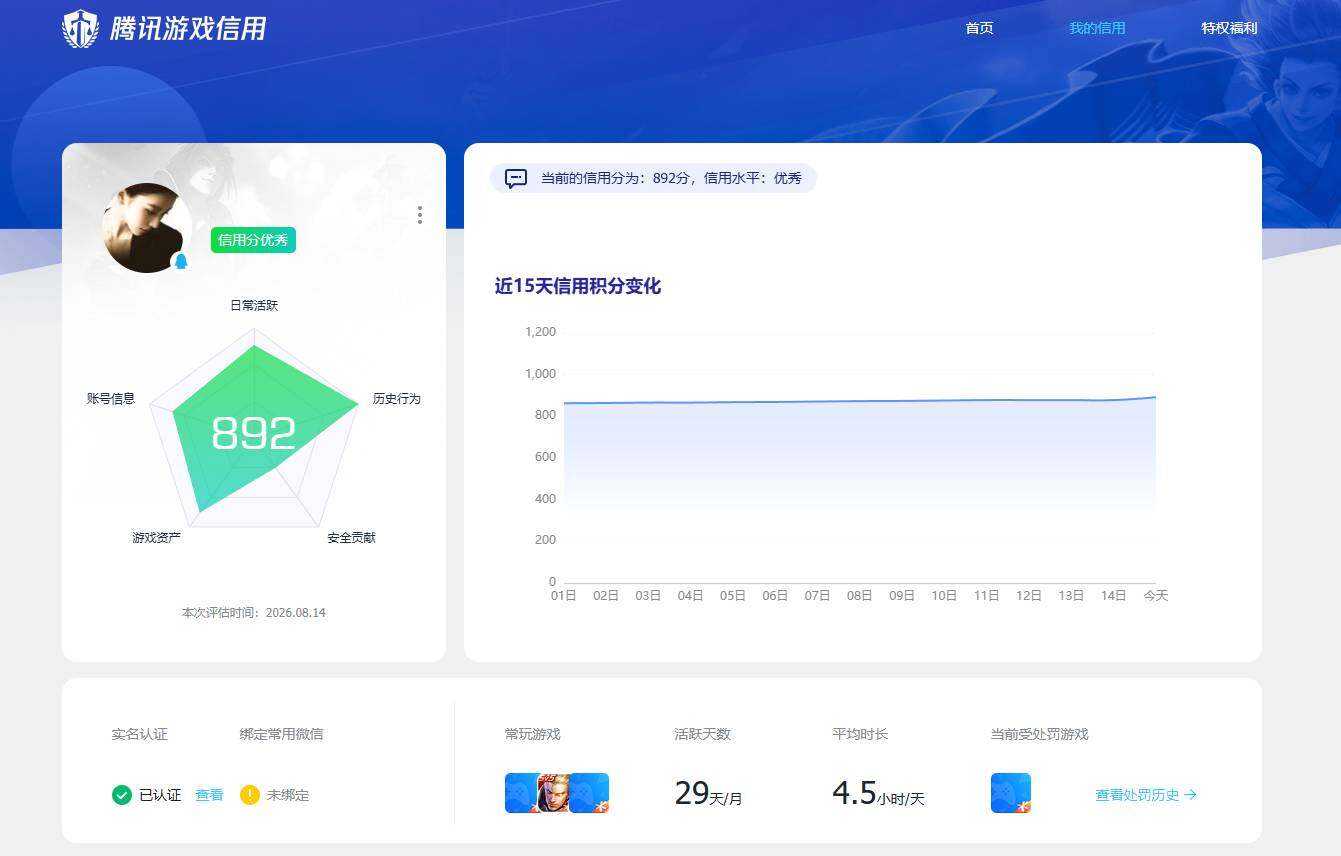Click the 游戏资产 radar label

(157, 537)
